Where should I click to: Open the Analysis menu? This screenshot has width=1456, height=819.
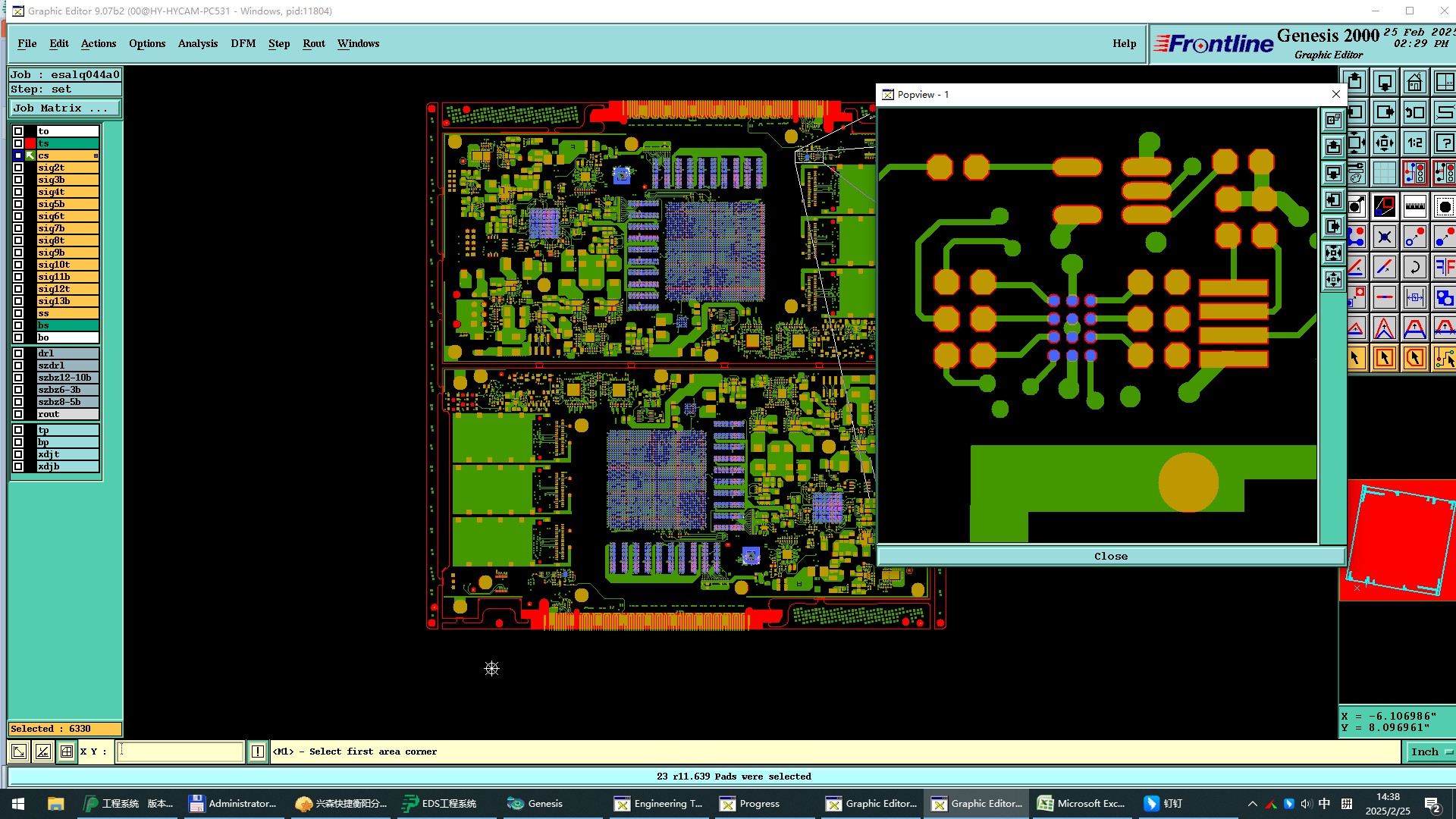click(x=197, y=43)
